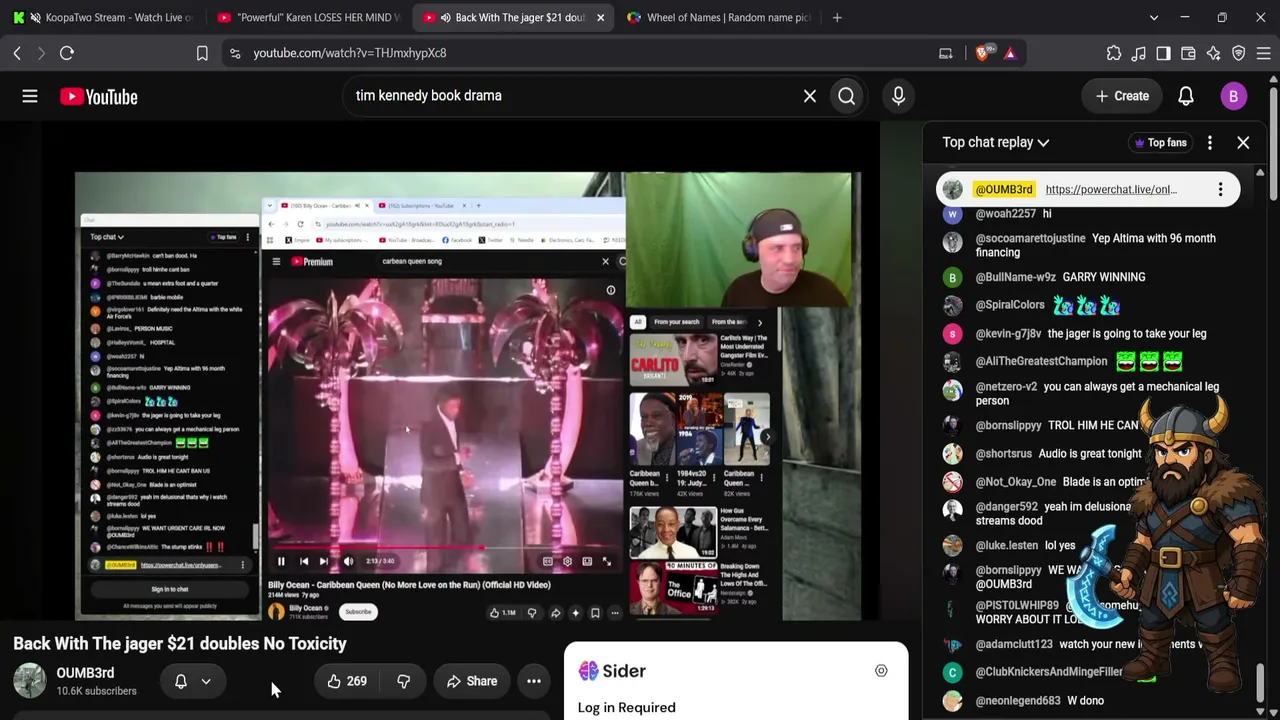Expand the Top chat replay dropdown
The image size is (1280, 720).
click(x=996, y=143)
